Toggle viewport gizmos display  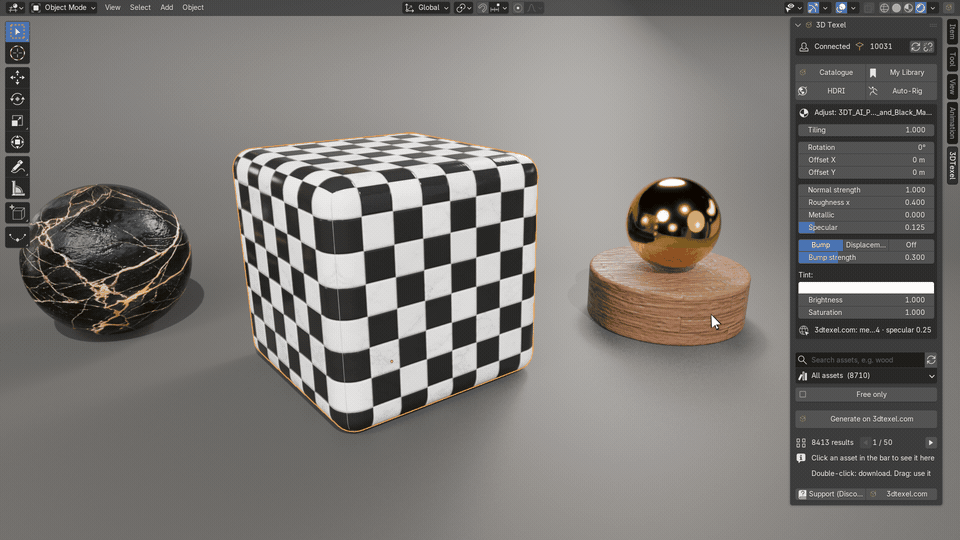tap(813, 8)
